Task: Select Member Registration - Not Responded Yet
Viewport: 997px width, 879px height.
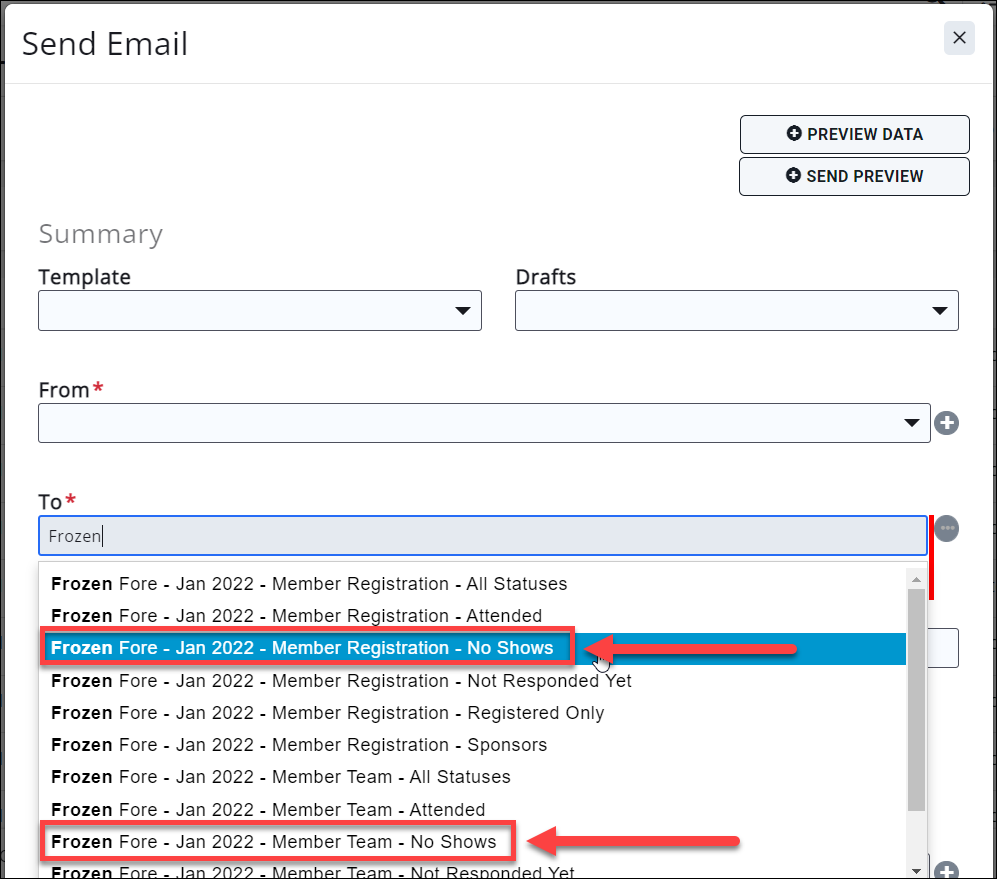Action: click(341, 681)
